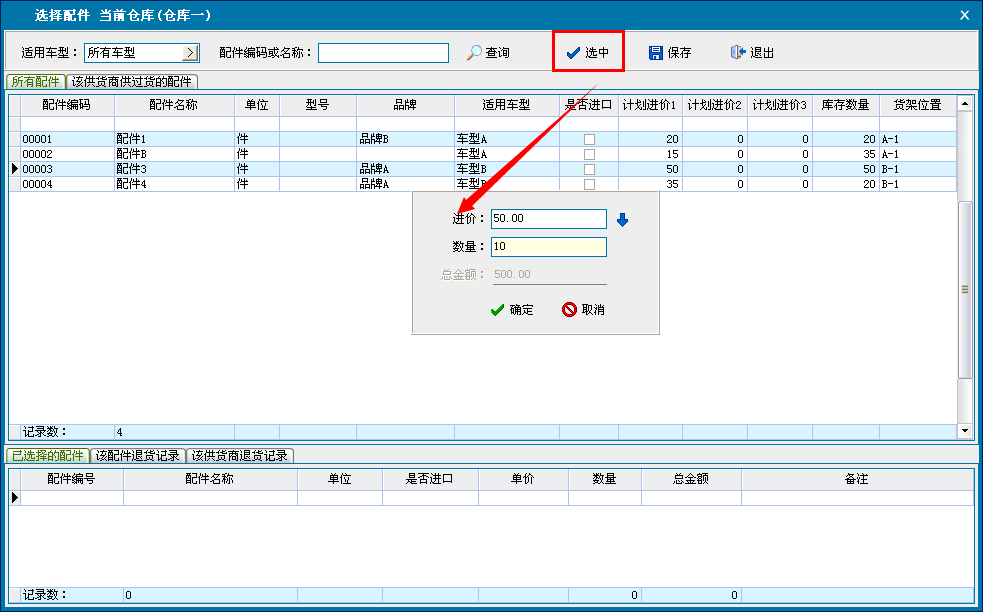Viewport: 983px width, 612px height.
Task: Focus the 配件编码或名称 search box
Action: [x=383, y=53]
